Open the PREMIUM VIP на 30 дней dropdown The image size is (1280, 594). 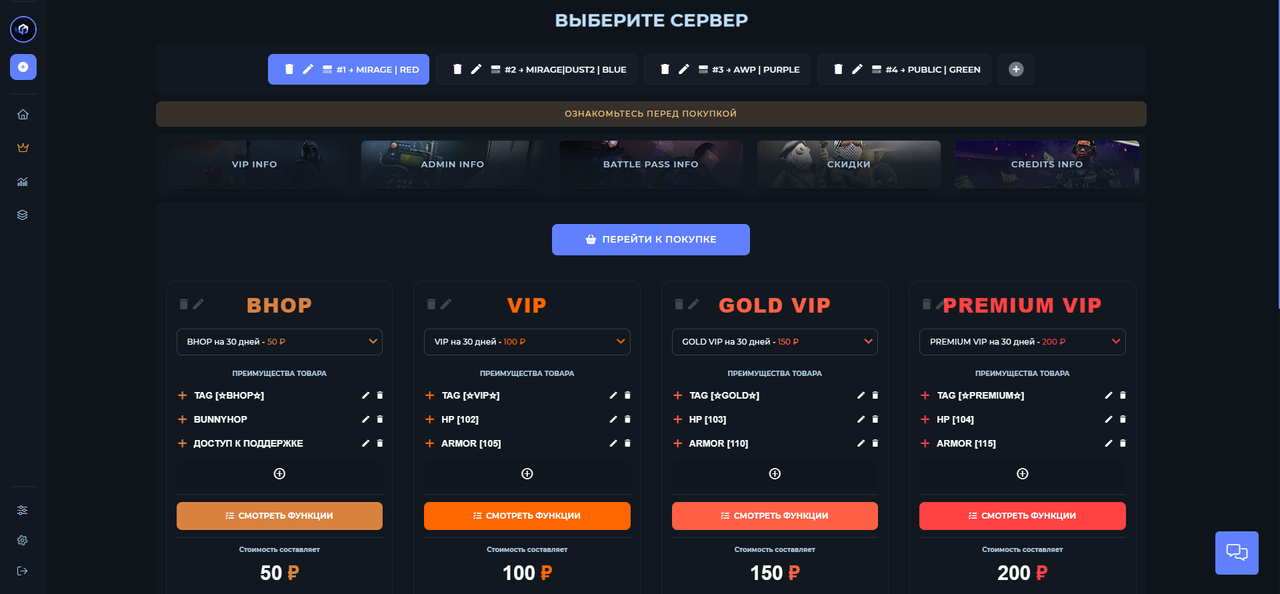1022,342
